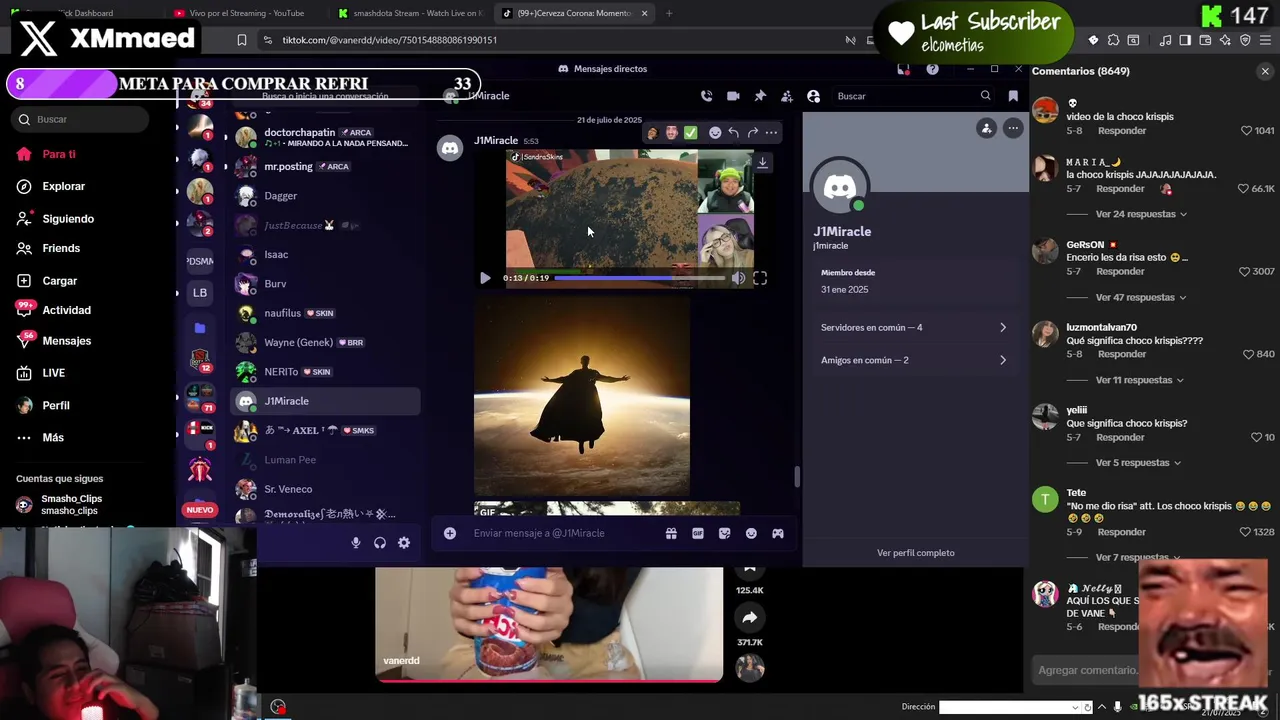Open Siguiendo in TikTok sidebar
This screenshot has height=720, width=1280.
(x=68, y=219)
